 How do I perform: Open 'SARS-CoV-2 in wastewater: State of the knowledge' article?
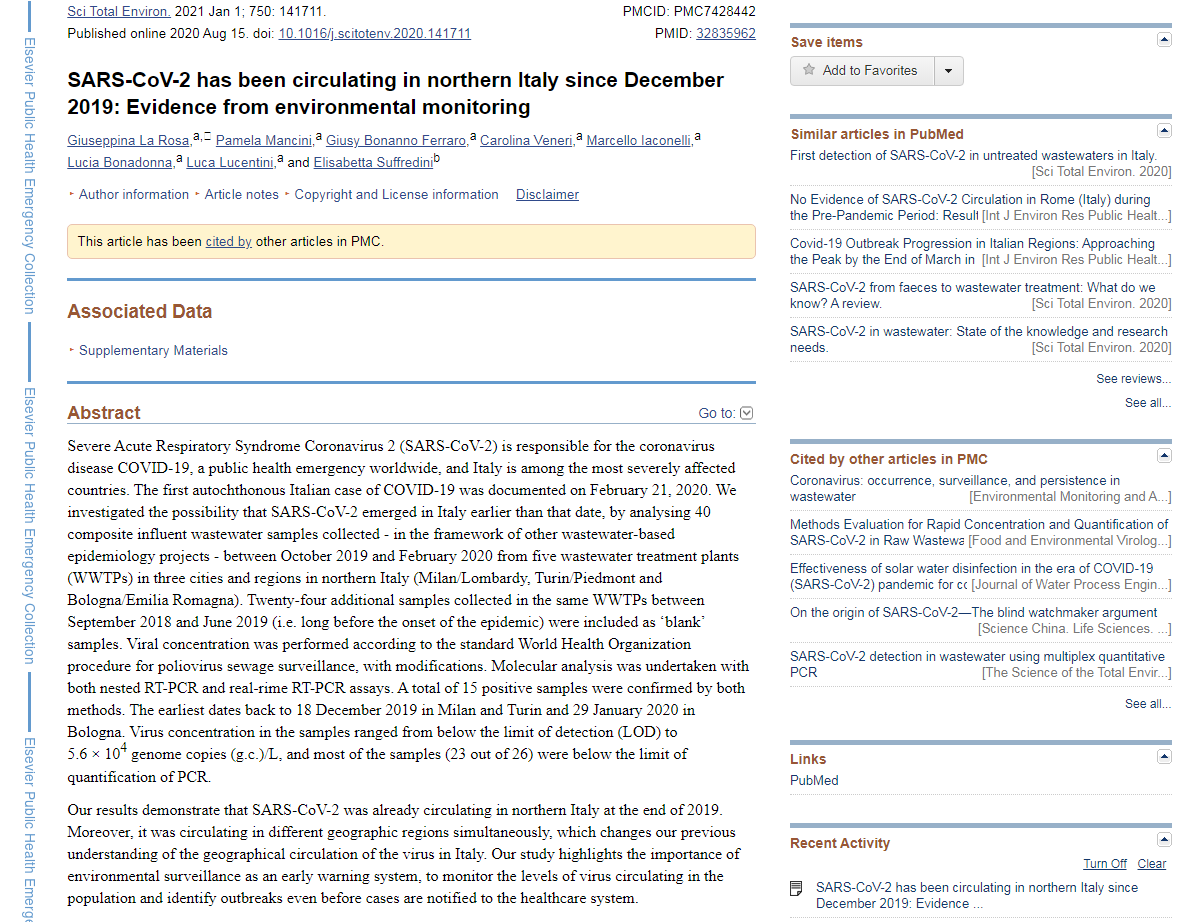979,339
